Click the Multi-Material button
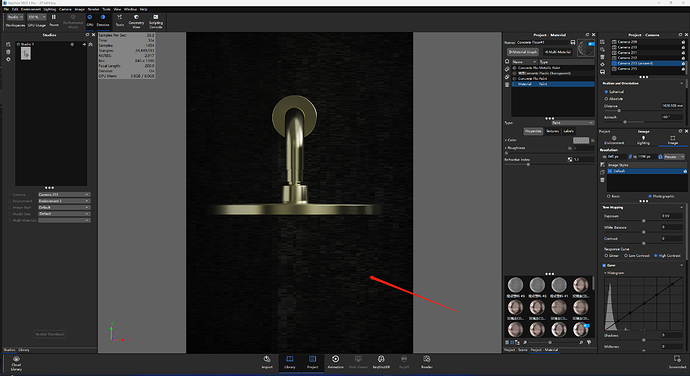Viewport: 690px width, 376px height. coord(558,52)
